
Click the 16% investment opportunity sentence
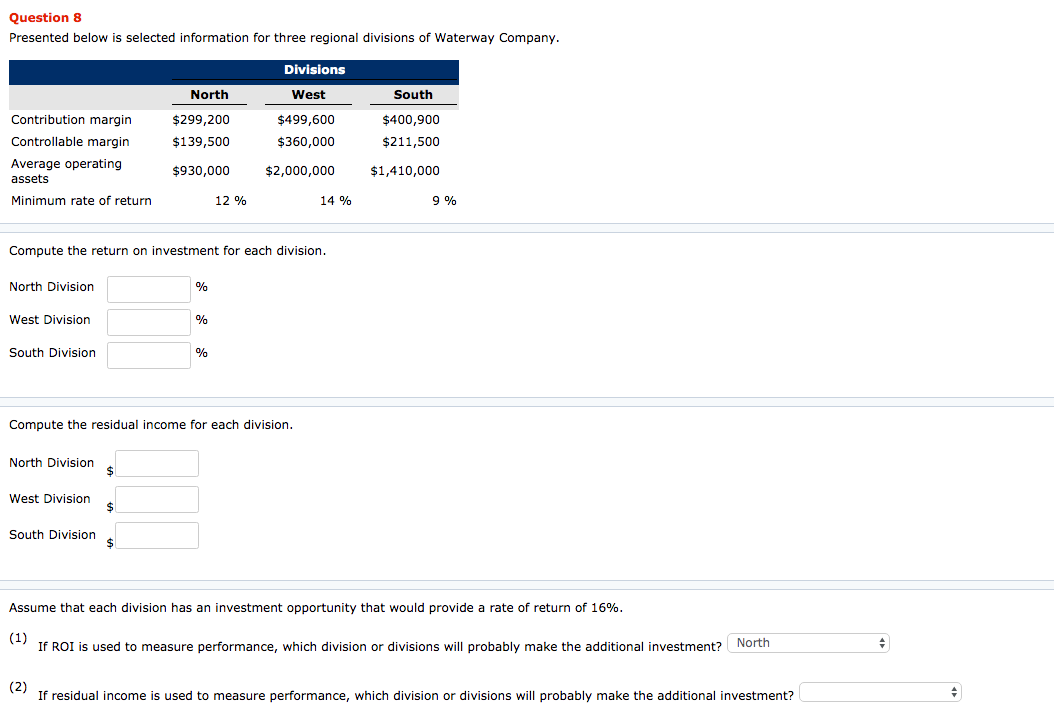[x=316, y=608]
